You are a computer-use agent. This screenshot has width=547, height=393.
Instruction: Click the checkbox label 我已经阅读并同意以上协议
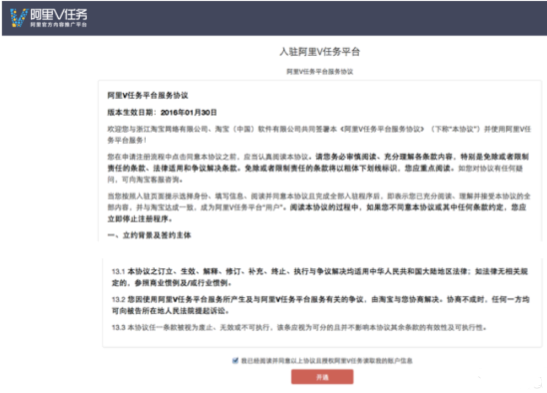pyautogui.click(x=327, y=361)
